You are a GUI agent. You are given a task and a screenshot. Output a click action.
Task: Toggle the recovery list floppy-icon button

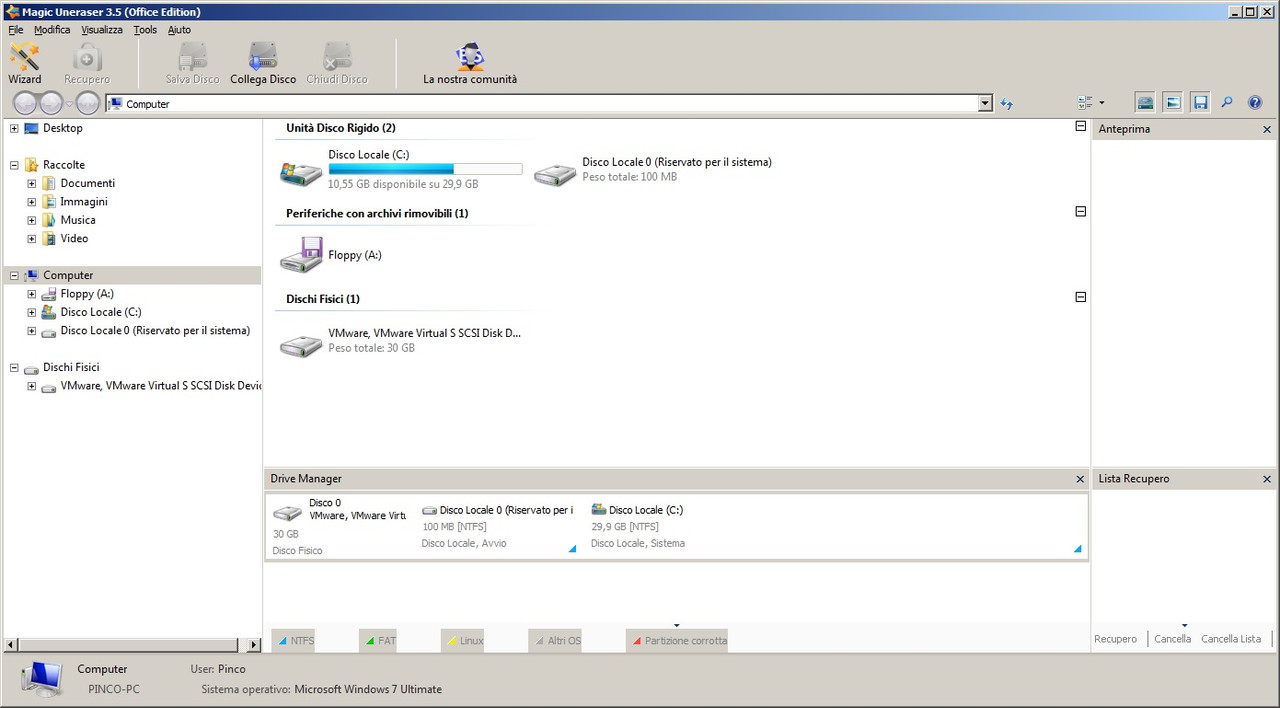point(1200,102)
